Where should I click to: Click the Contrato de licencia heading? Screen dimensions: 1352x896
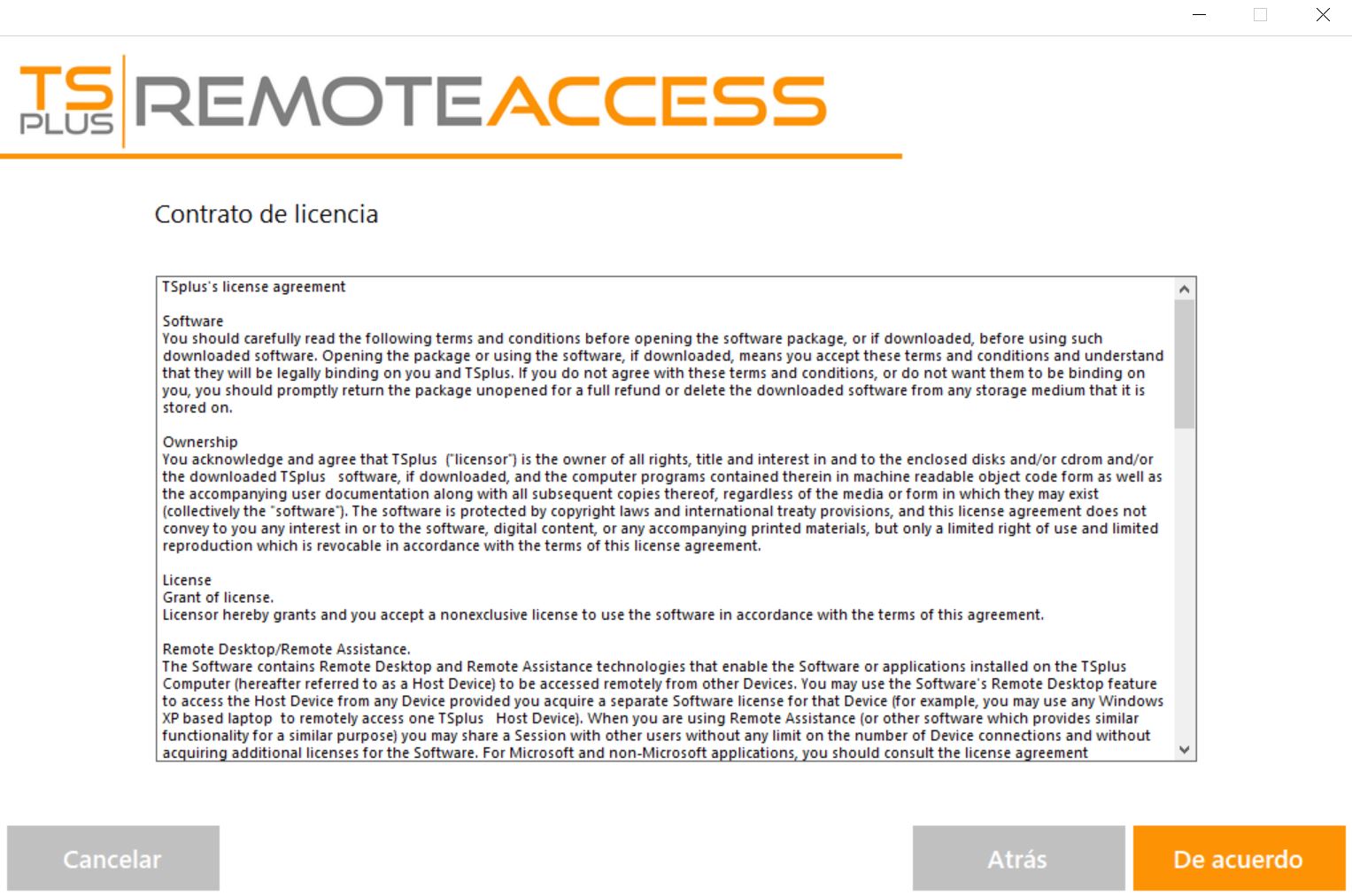pos(267,214)
